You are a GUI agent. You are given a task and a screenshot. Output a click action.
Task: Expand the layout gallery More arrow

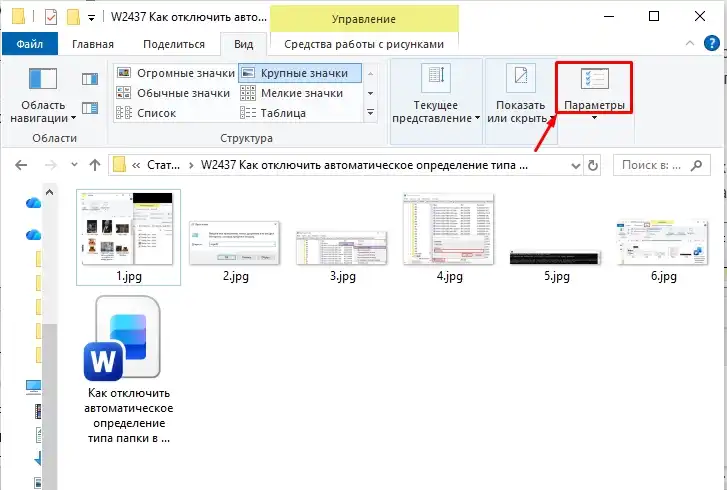370,113
